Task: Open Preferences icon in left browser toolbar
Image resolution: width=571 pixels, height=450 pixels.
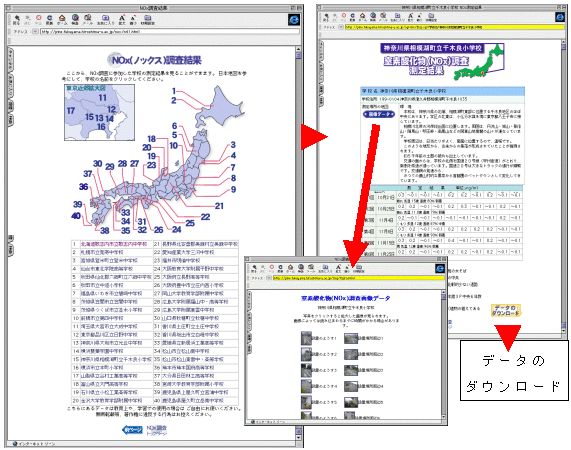Action: (x=147, y=19)
